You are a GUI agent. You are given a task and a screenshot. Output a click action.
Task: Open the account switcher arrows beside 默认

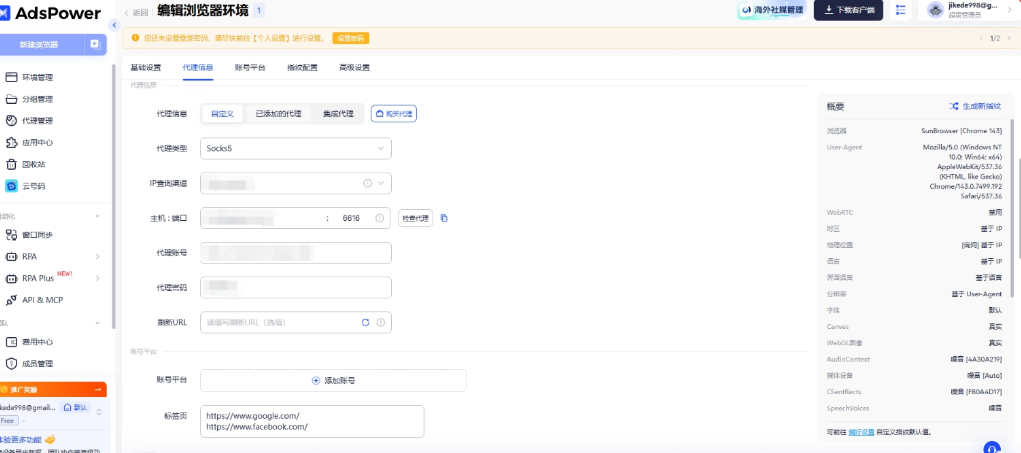coord(99,411)
